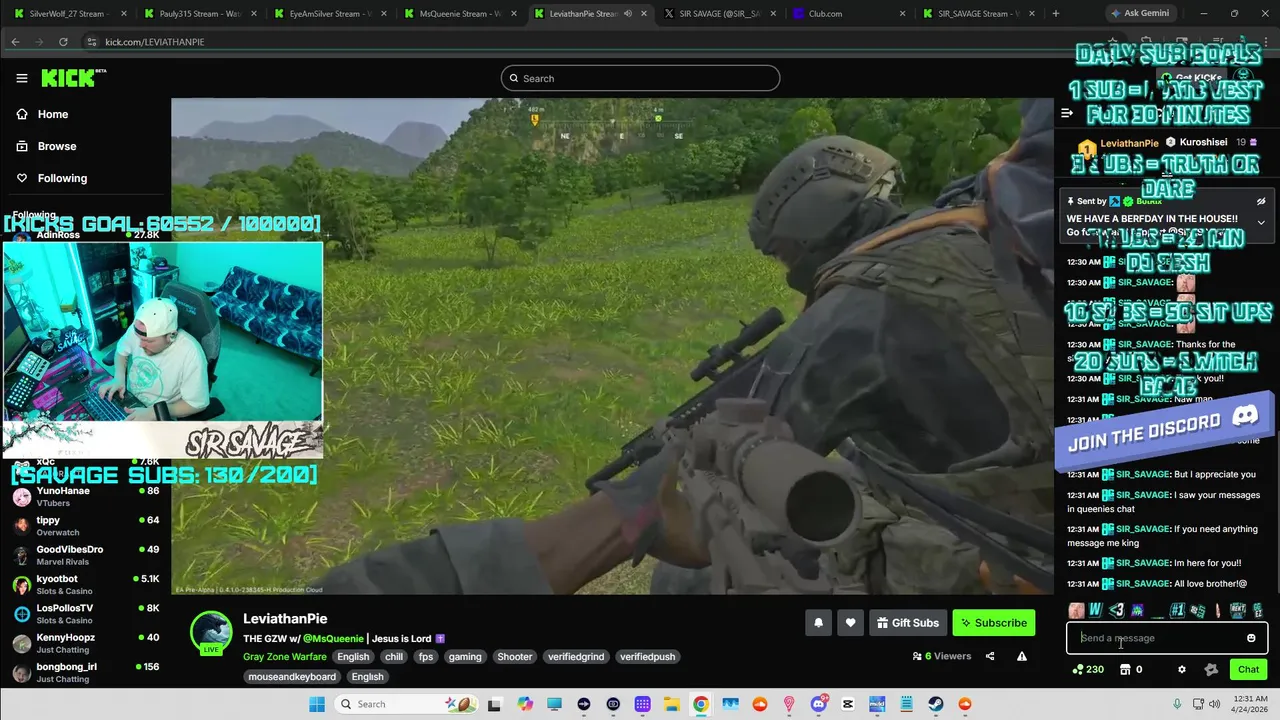Screen dimensions: 1280x720
Task: Open Steam from the taskbar
Action: (x=936, y=704)
